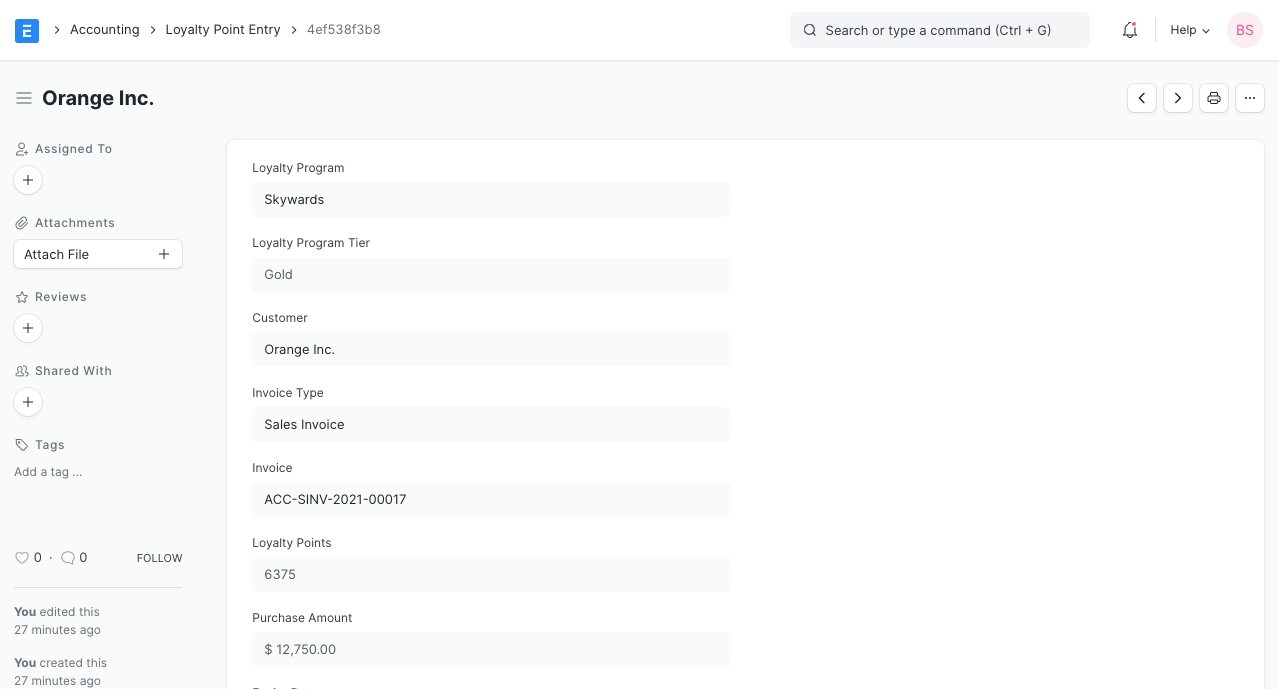Go to previous document arrow
The width and height of the screenshot is (1279, 689).
click(1142, 98)
